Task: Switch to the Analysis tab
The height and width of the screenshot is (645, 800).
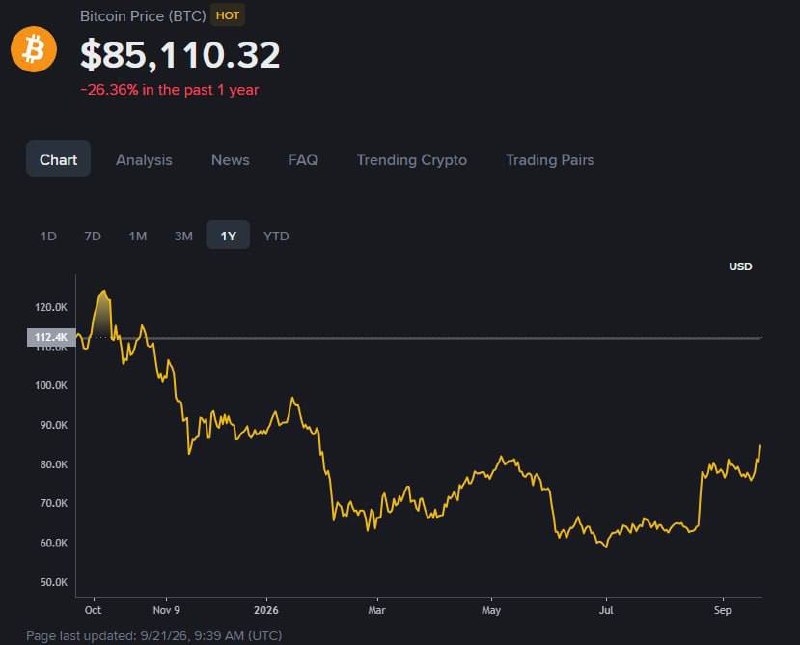Action: [144, 160]
